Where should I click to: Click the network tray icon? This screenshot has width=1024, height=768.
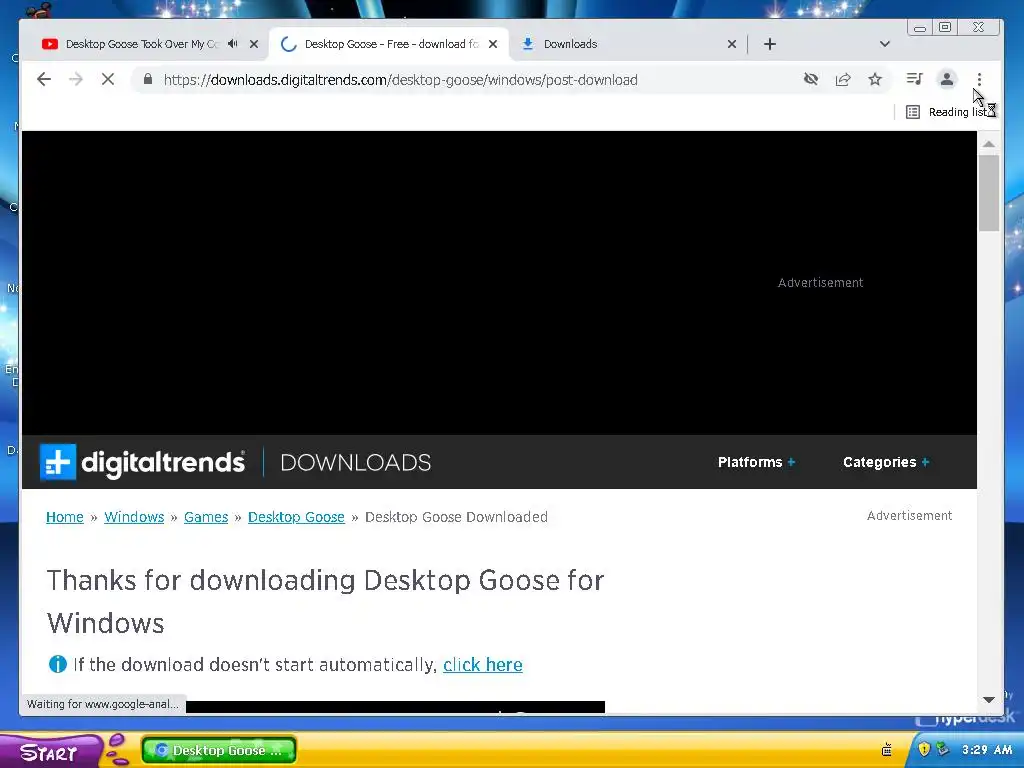942,749
